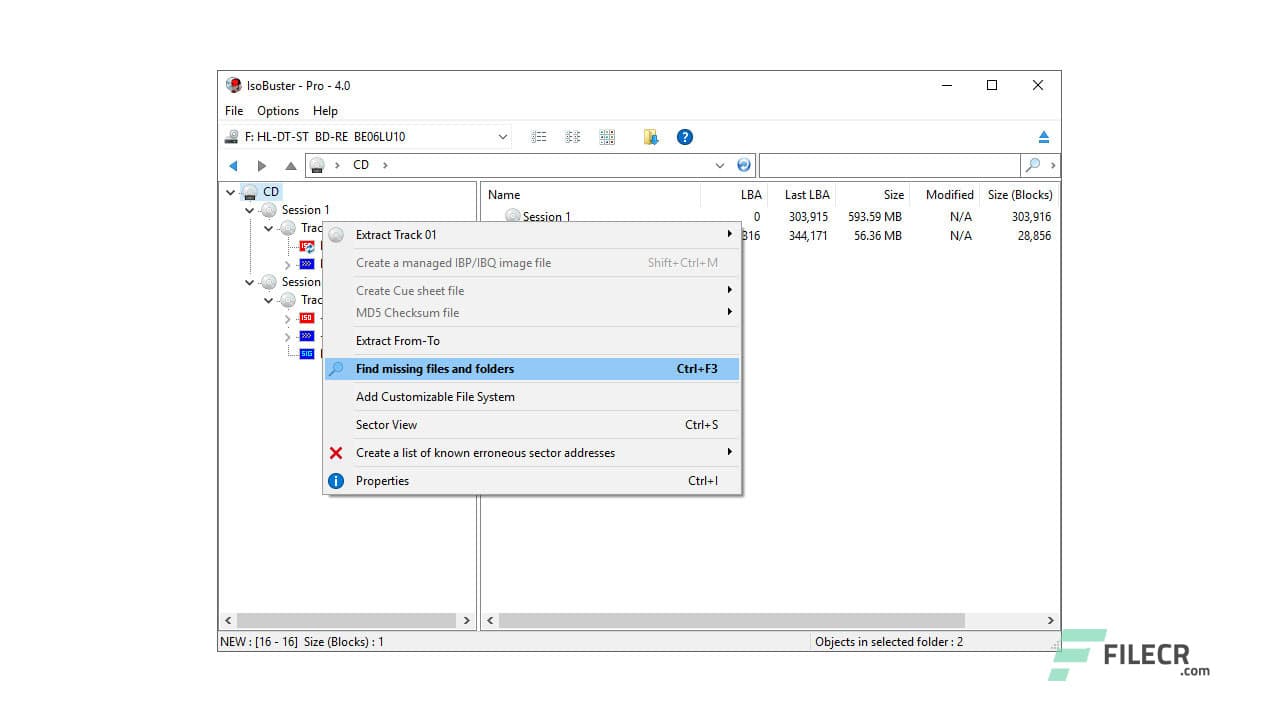Open the Extract File(s) folder icon
The height and width of the screenshot is (720, 1280).
point(650,137)
